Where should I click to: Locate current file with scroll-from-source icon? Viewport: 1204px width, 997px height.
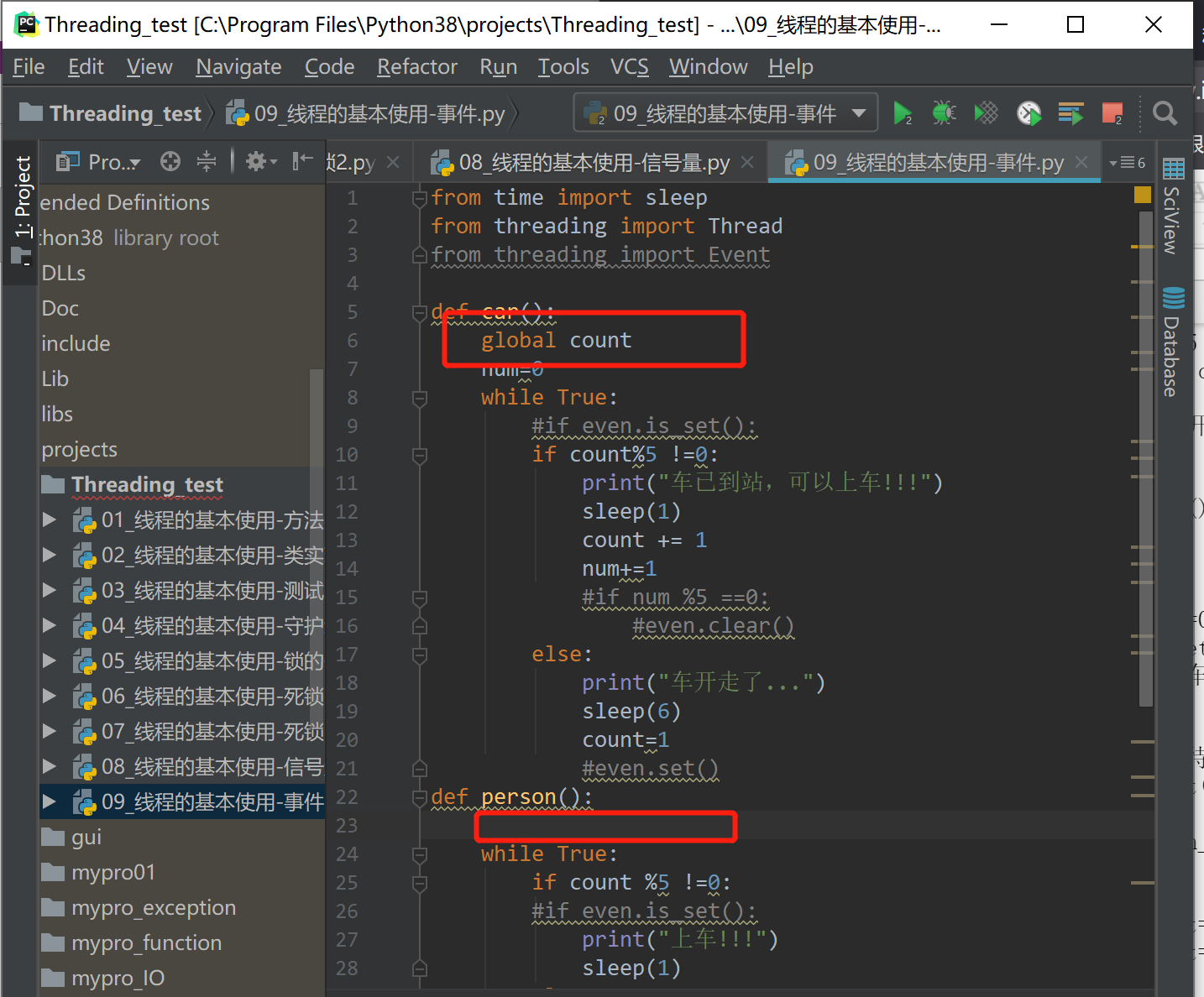pos(170,161)
